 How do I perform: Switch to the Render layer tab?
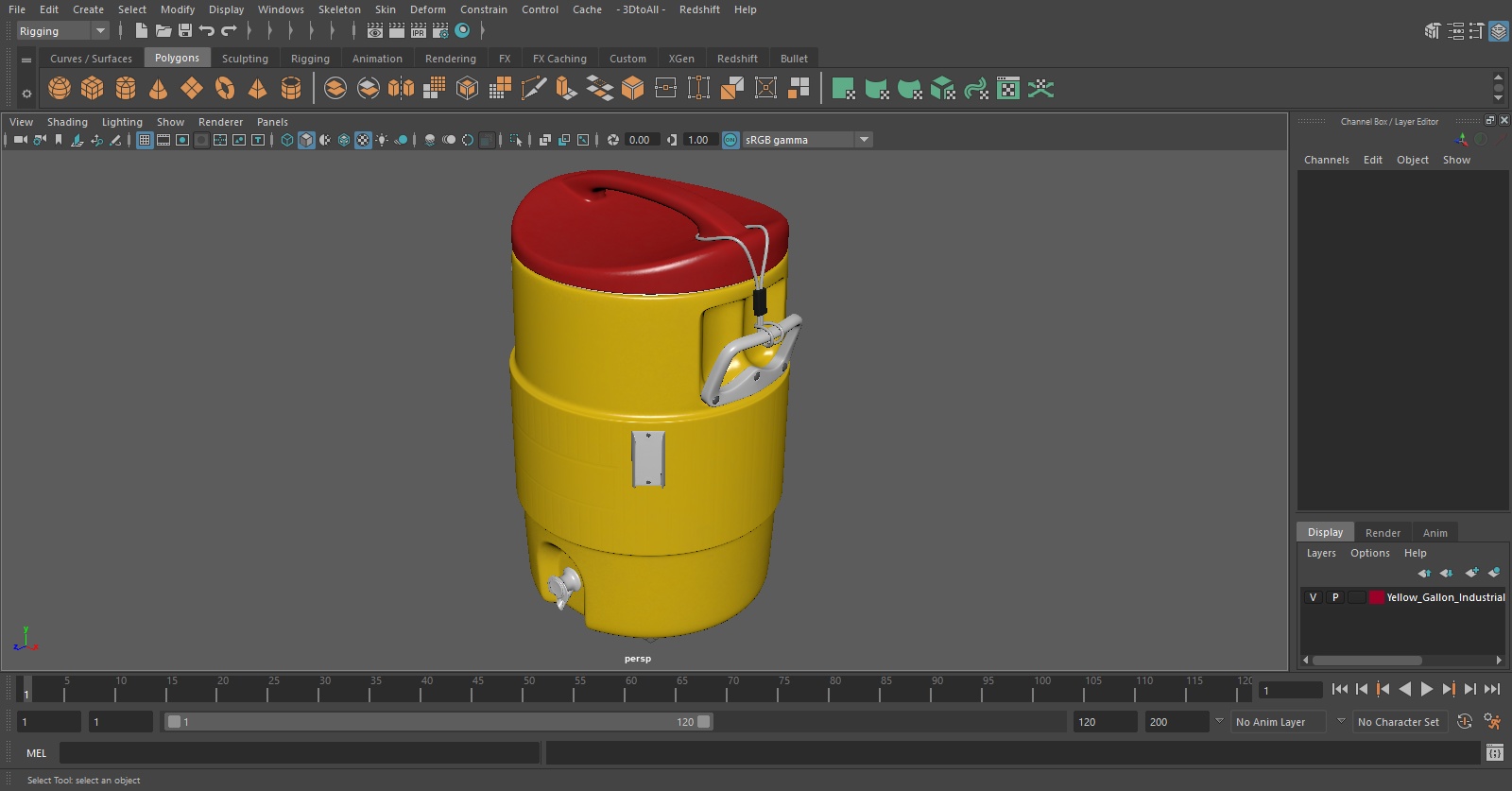1383,533
